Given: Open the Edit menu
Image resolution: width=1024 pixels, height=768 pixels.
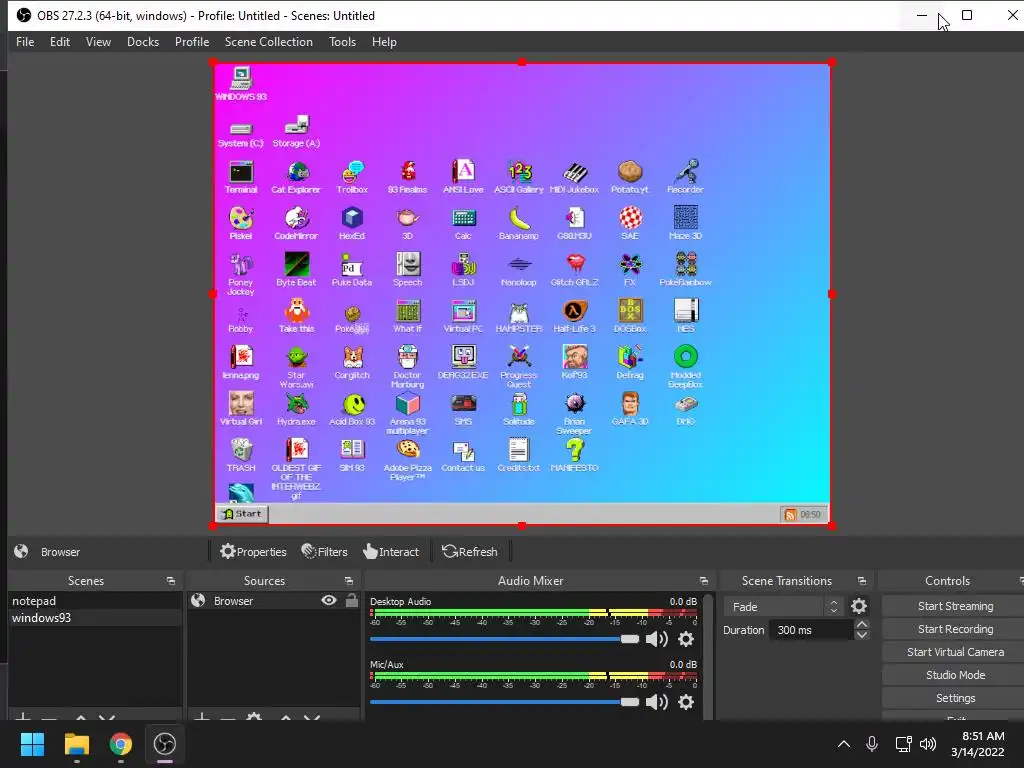Looking at the screenshot, I should [59, 42].
